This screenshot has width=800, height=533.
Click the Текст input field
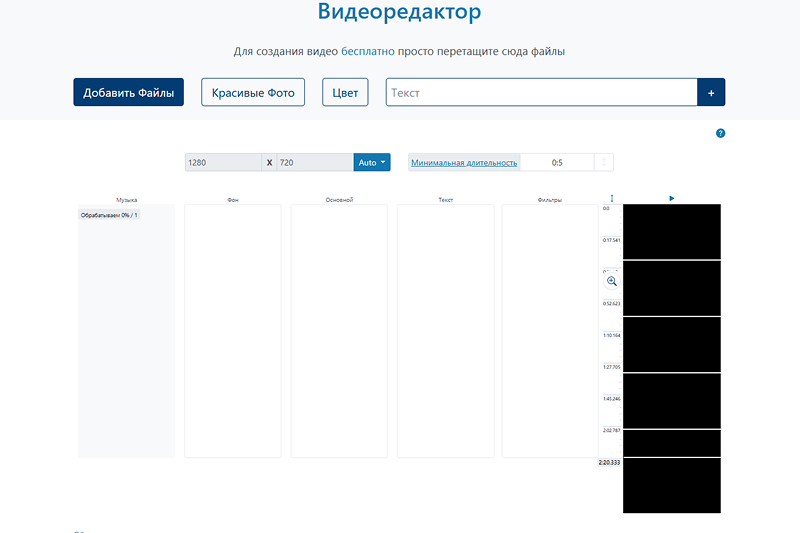click(x=541, y=92)
